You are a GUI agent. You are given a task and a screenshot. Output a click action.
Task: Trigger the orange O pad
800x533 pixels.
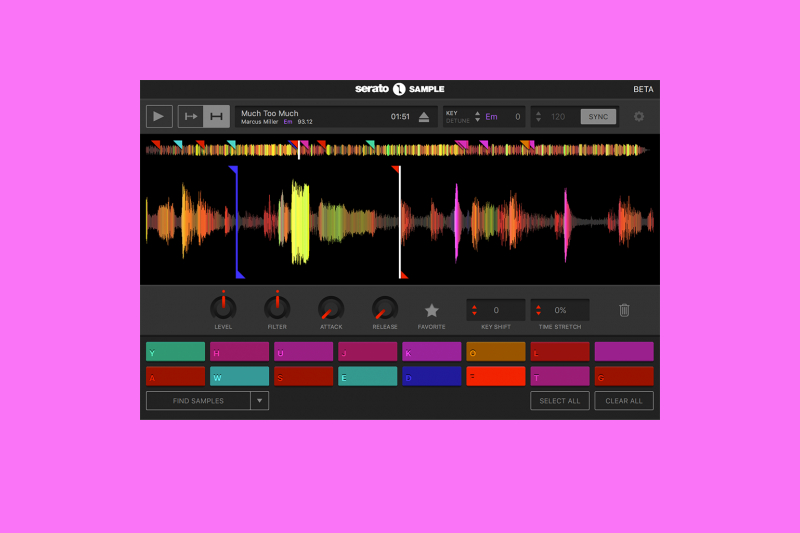pyautogui.click(x=496, y=351)
